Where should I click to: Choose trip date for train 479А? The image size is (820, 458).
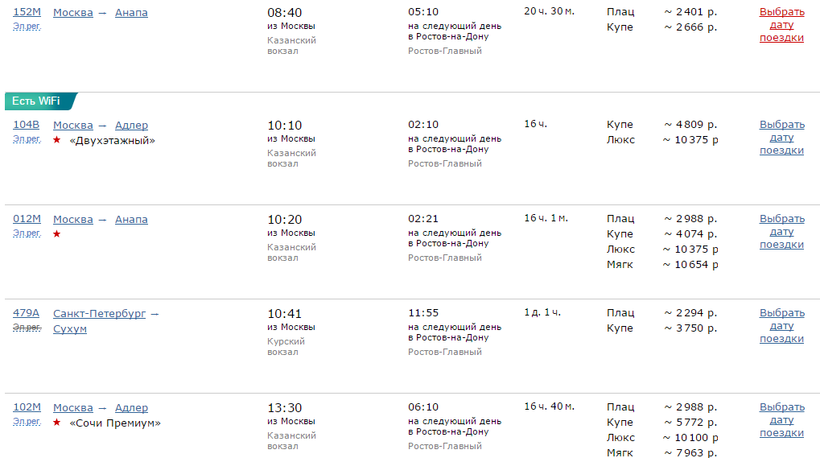[781, 326]
